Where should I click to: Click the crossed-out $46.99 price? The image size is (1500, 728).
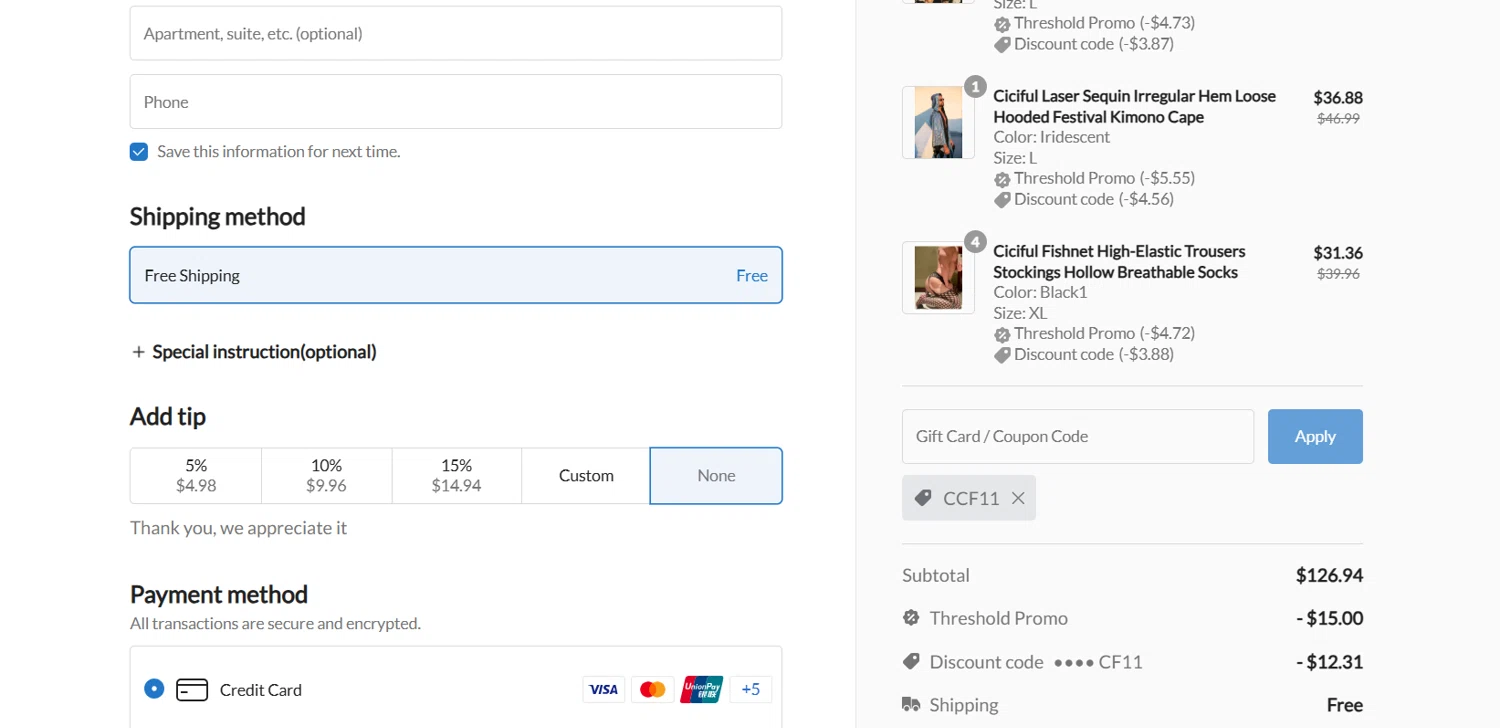[x=1338, y=118]
